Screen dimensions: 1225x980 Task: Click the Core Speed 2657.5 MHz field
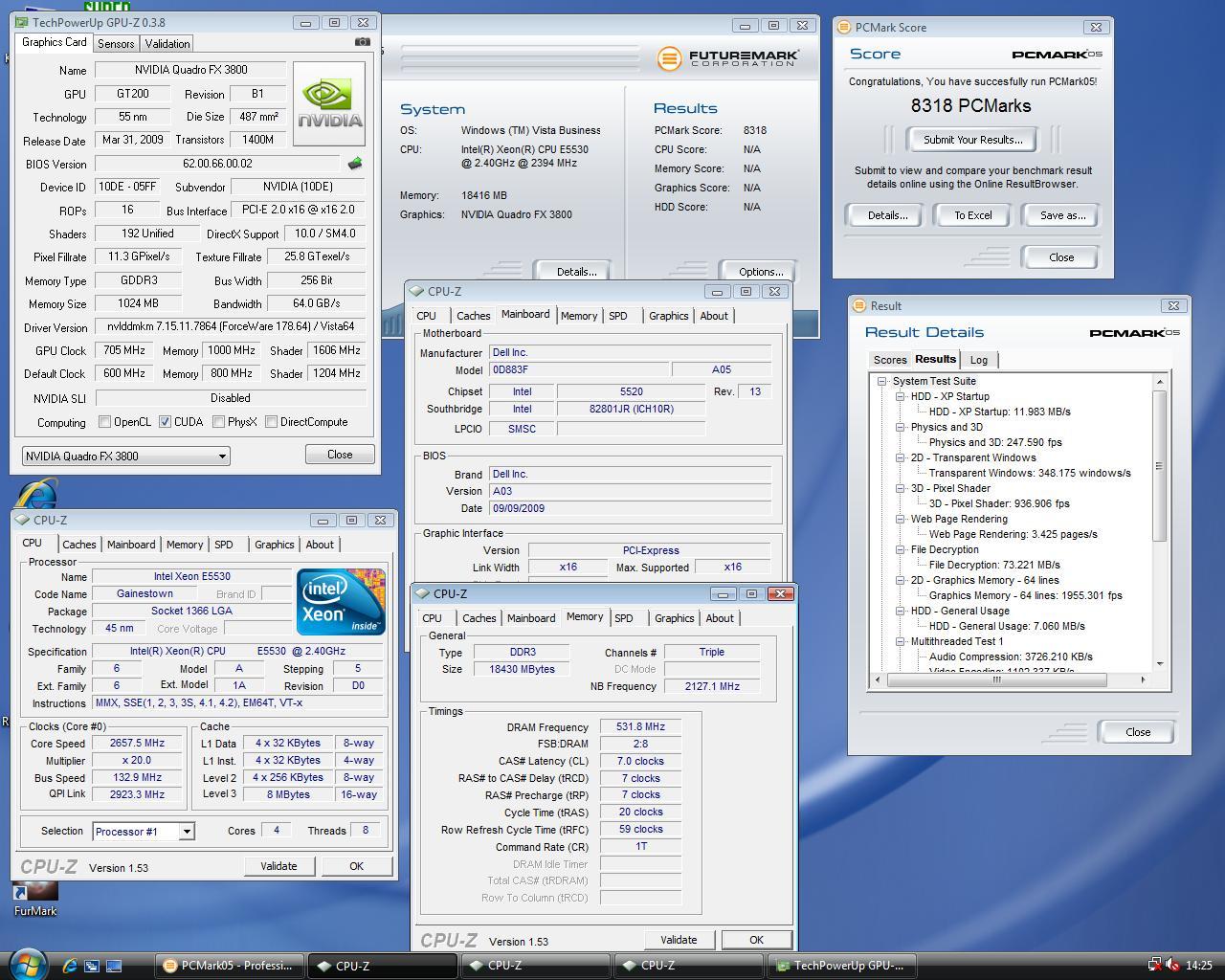tap(137, 743)
